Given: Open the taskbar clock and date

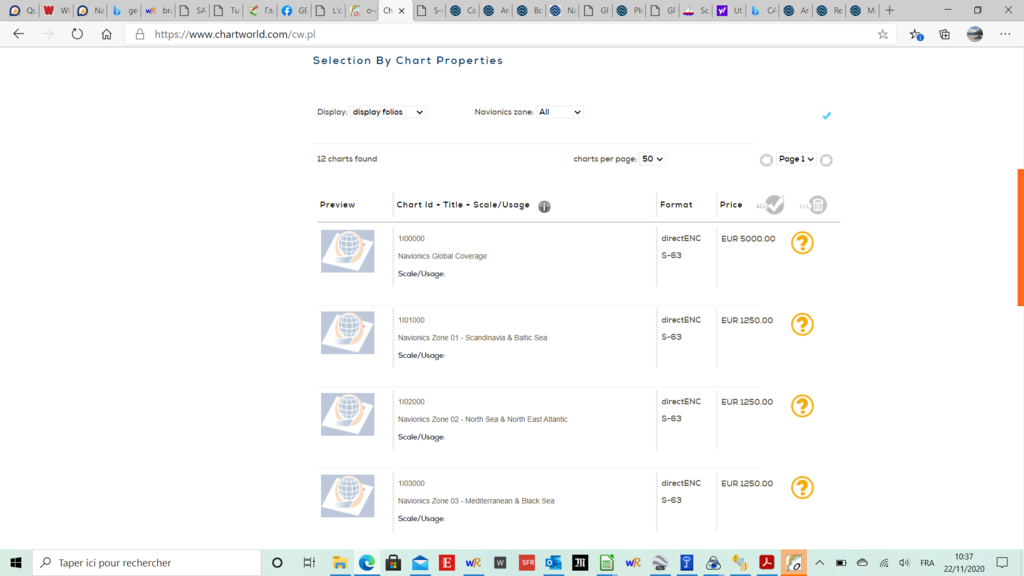Looking at the screenshot, I should click(964, 562).
